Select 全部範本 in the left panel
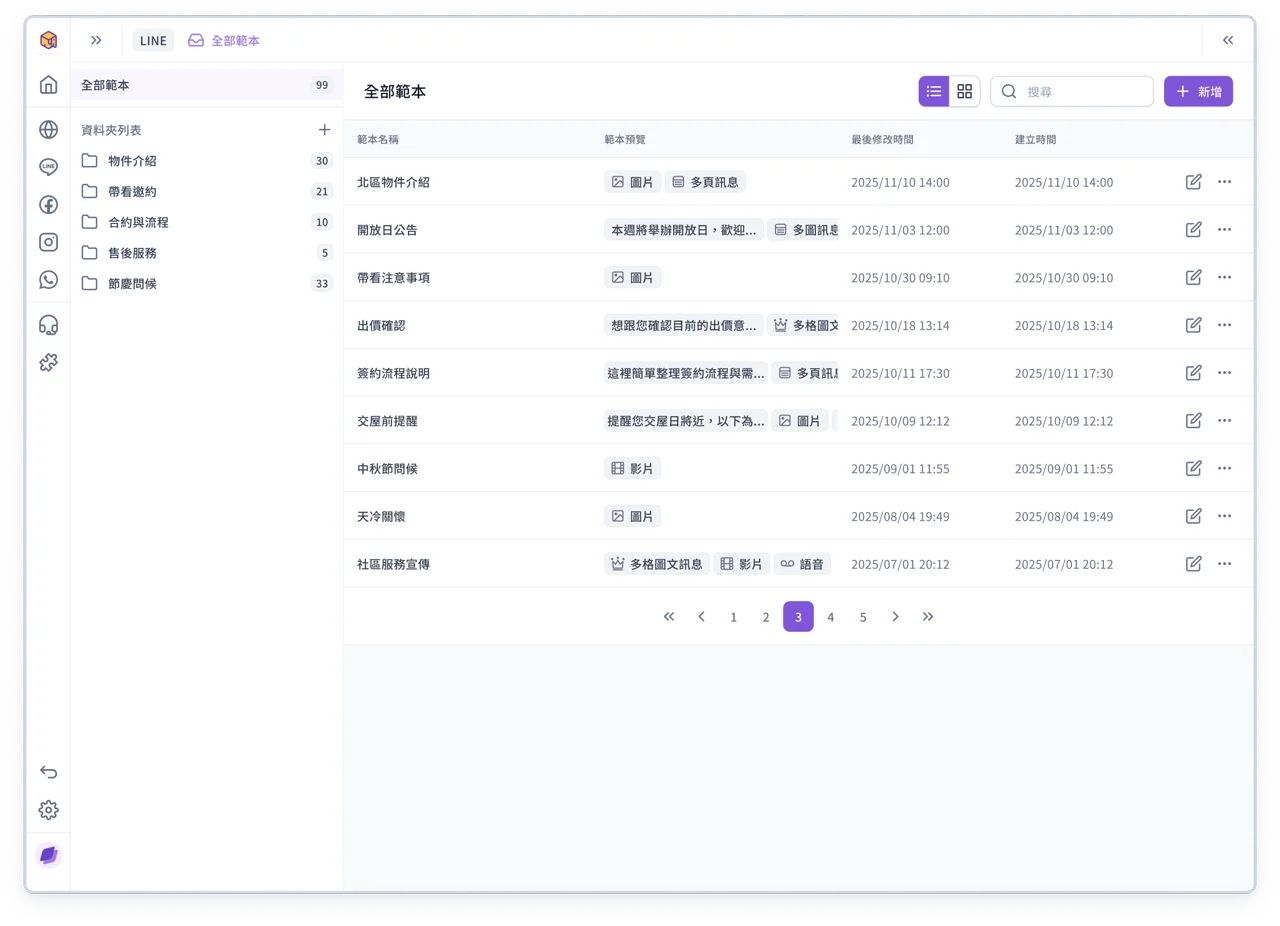Image resolution: width=1280 pixels, height=926 pixels. pos(207,85)
